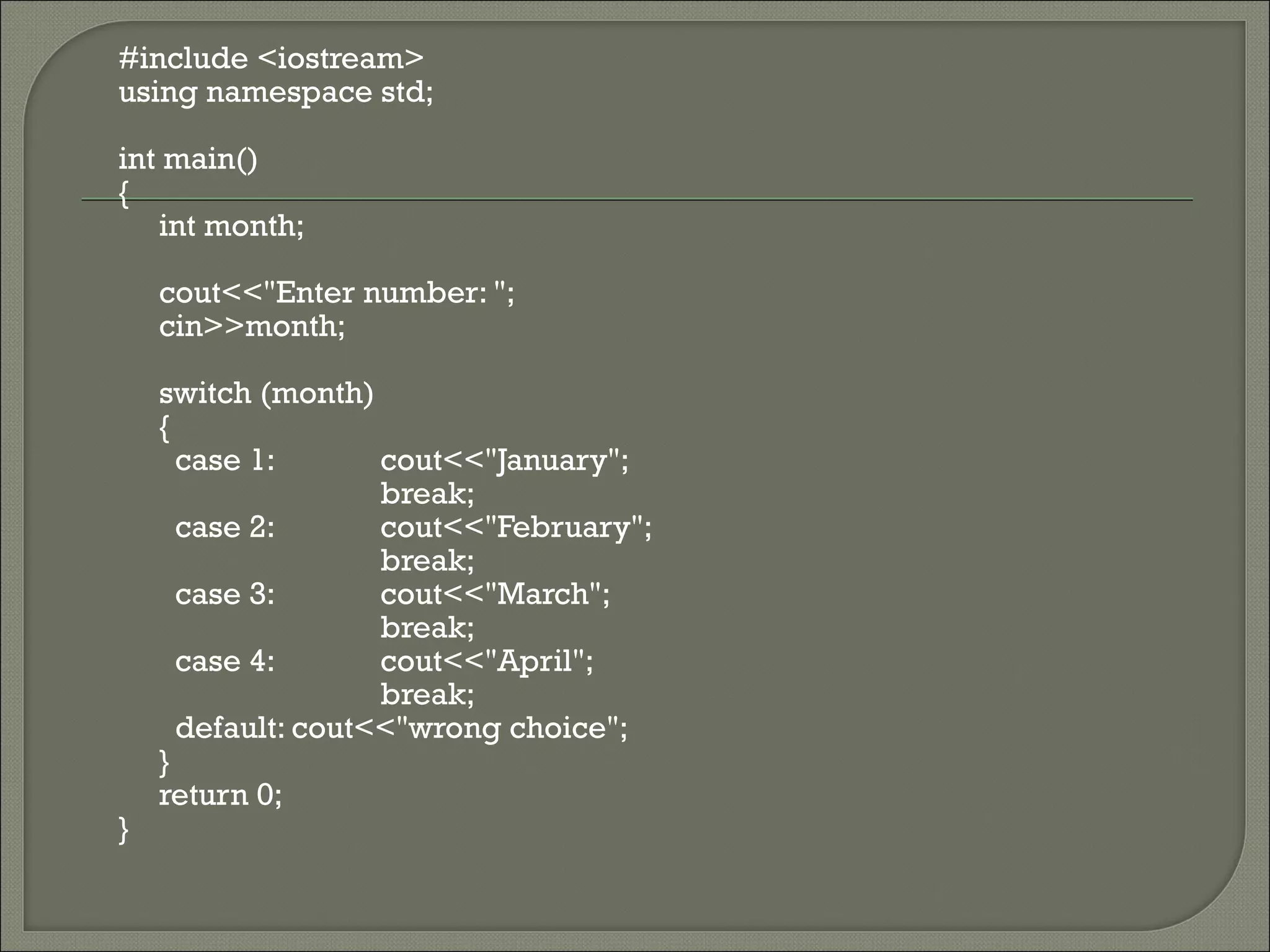Image resolution: width=1270 pixels, height=952 pixels.
Task: Click the break after the March line
Action: point(427,628)
